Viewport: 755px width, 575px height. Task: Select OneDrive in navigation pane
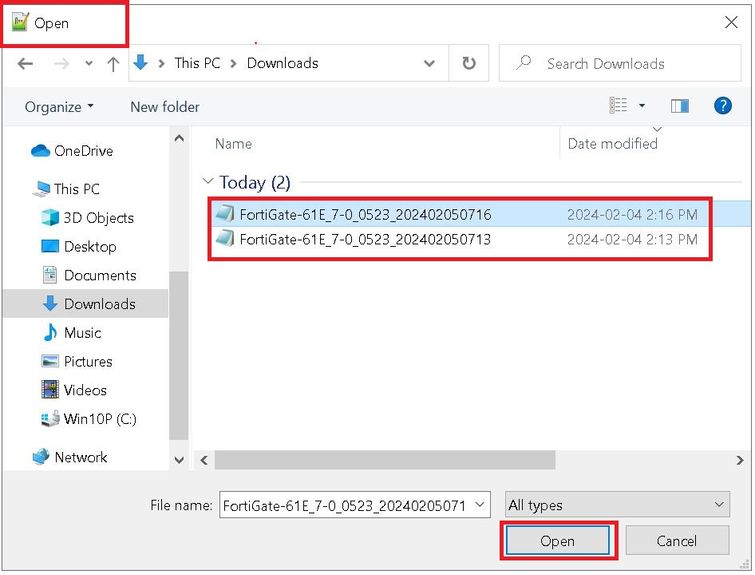(72, 151)
